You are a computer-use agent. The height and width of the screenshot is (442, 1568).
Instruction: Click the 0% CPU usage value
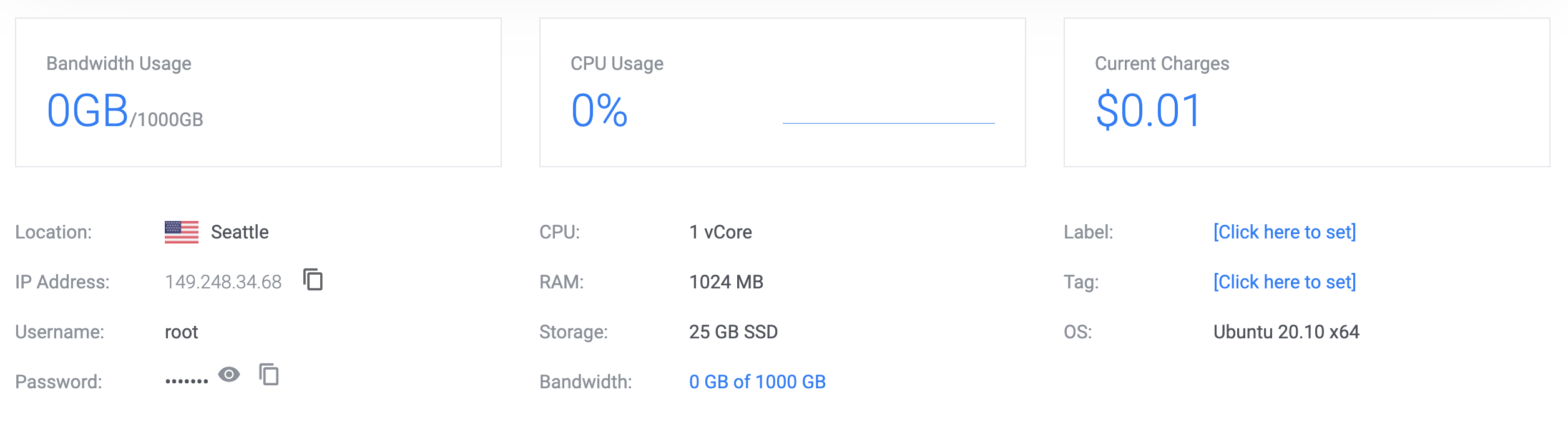(x=599, y=110)
